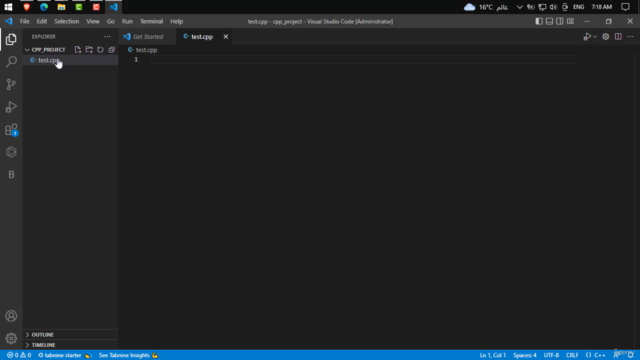Toggle the primary side bar layout

click(x=539, y=21)
